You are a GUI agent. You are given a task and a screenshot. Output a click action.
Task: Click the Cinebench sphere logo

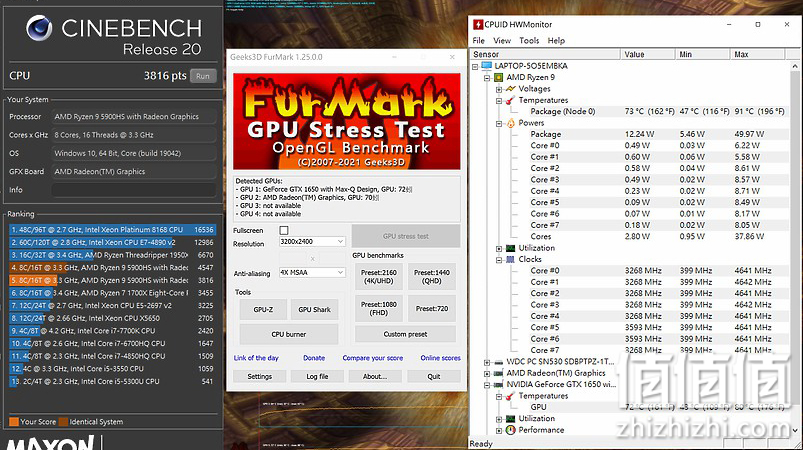(39, 28)
